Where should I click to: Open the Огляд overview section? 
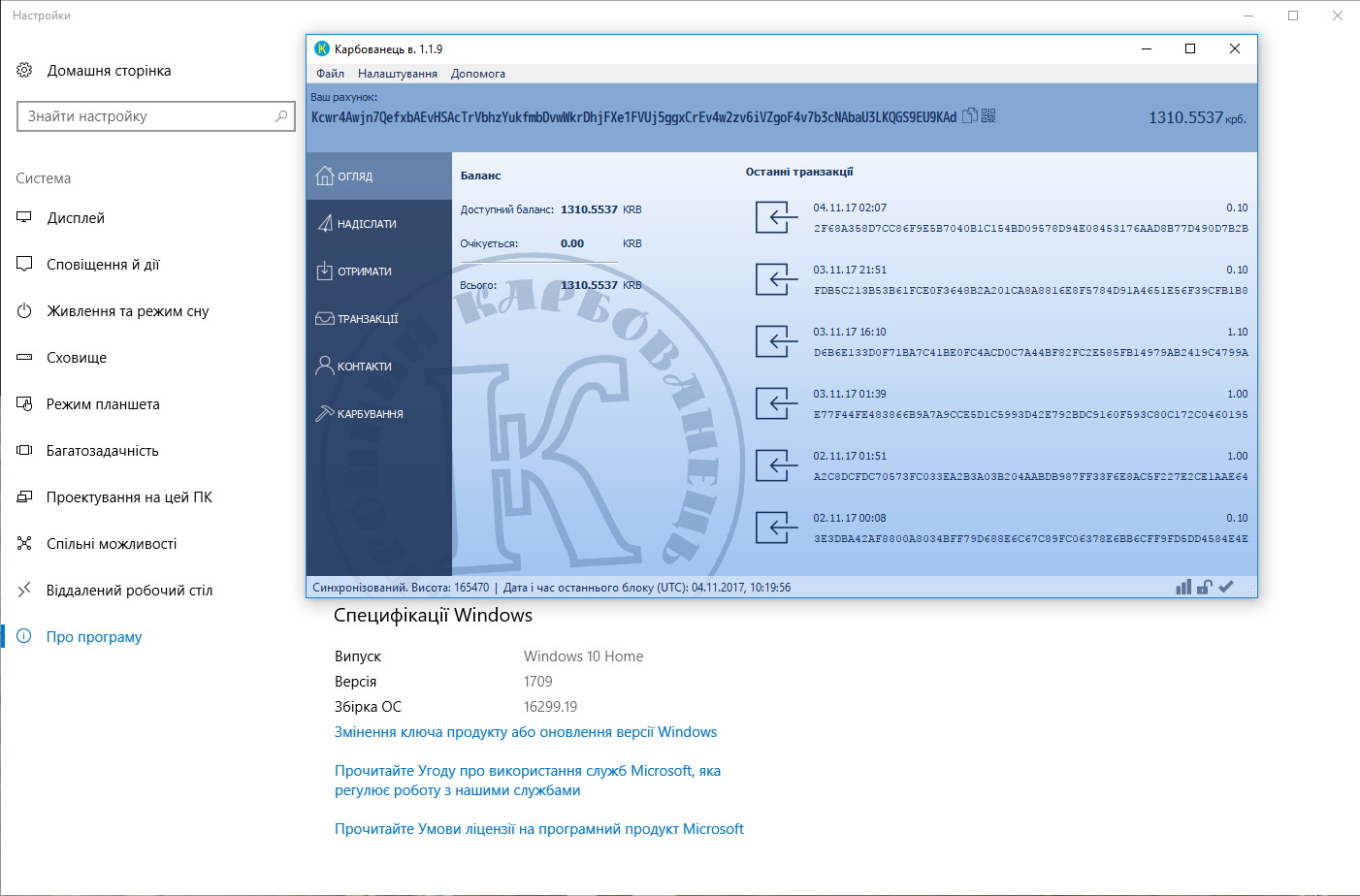[x=379, y=176]
